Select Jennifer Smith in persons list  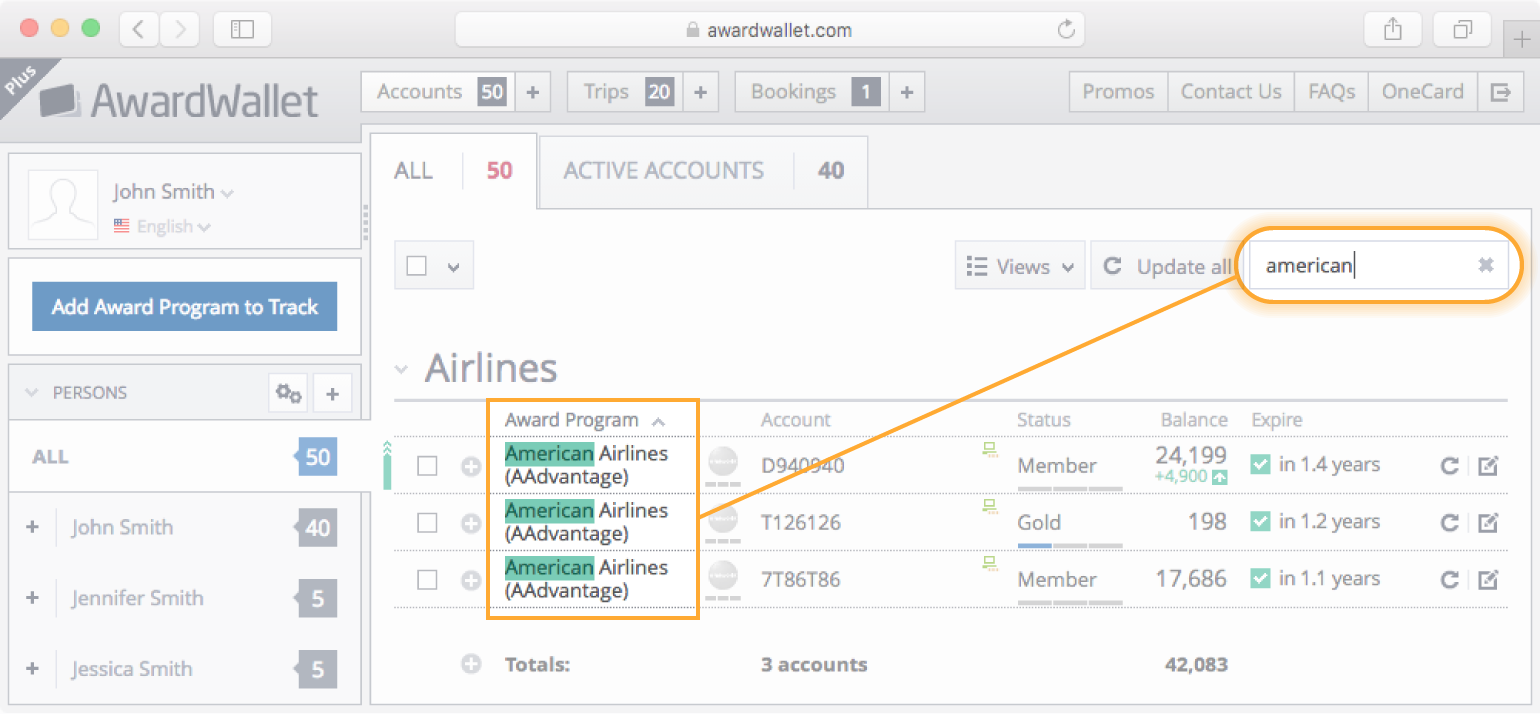coord(137,598)
